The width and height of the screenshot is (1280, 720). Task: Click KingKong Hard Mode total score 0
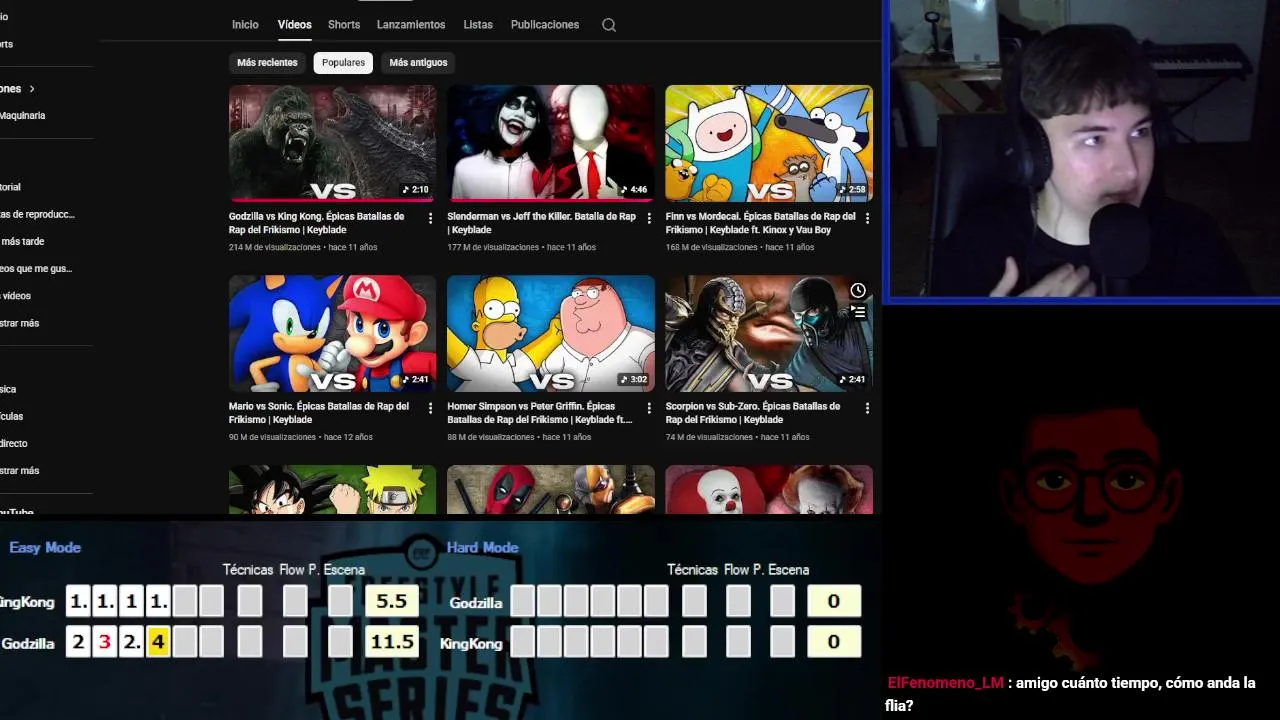tap(834, 642)
